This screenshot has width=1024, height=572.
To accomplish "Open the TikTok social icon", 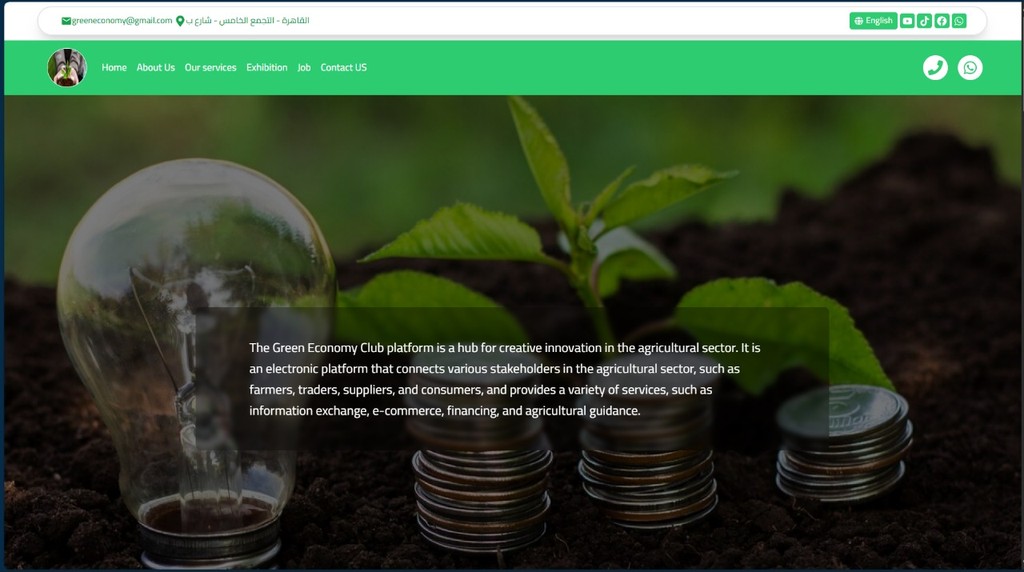I will point(924,21).
